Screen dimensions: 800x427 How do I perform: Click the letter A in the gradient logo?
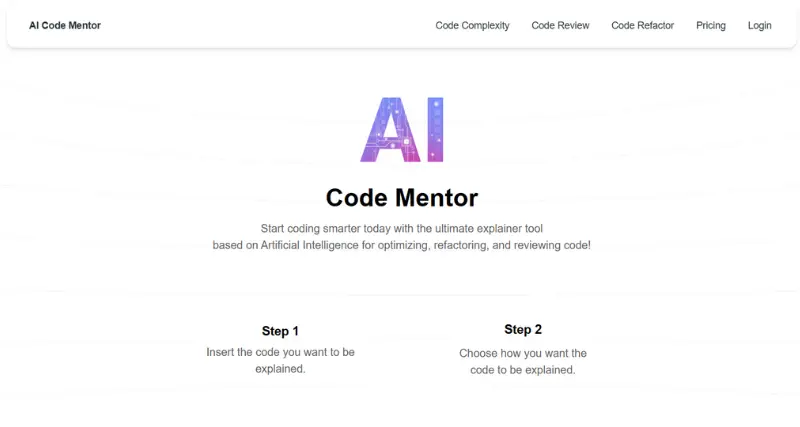pos(383,130)
